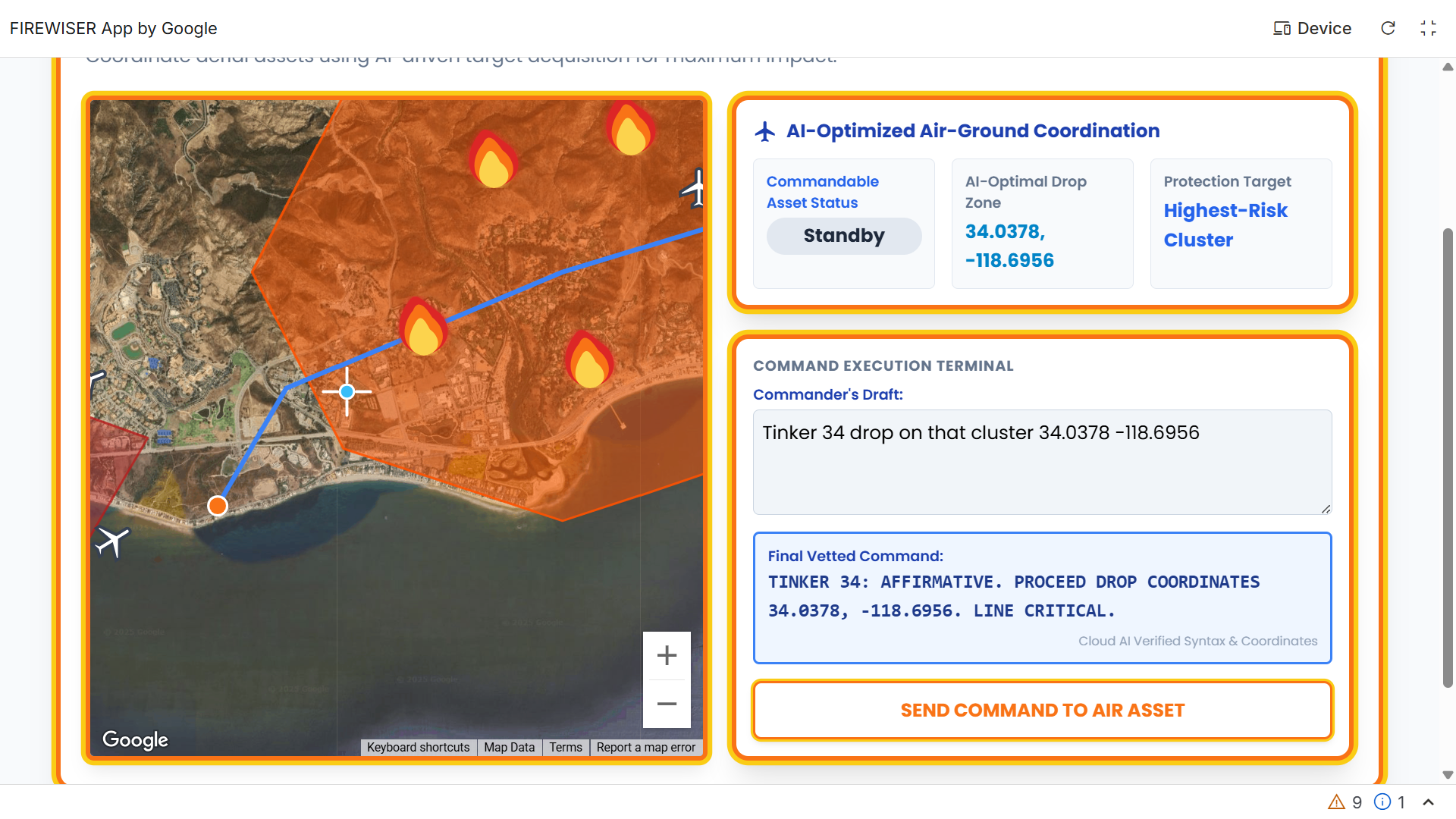
Task: Reload the app preview
Action: [1388, 28]
